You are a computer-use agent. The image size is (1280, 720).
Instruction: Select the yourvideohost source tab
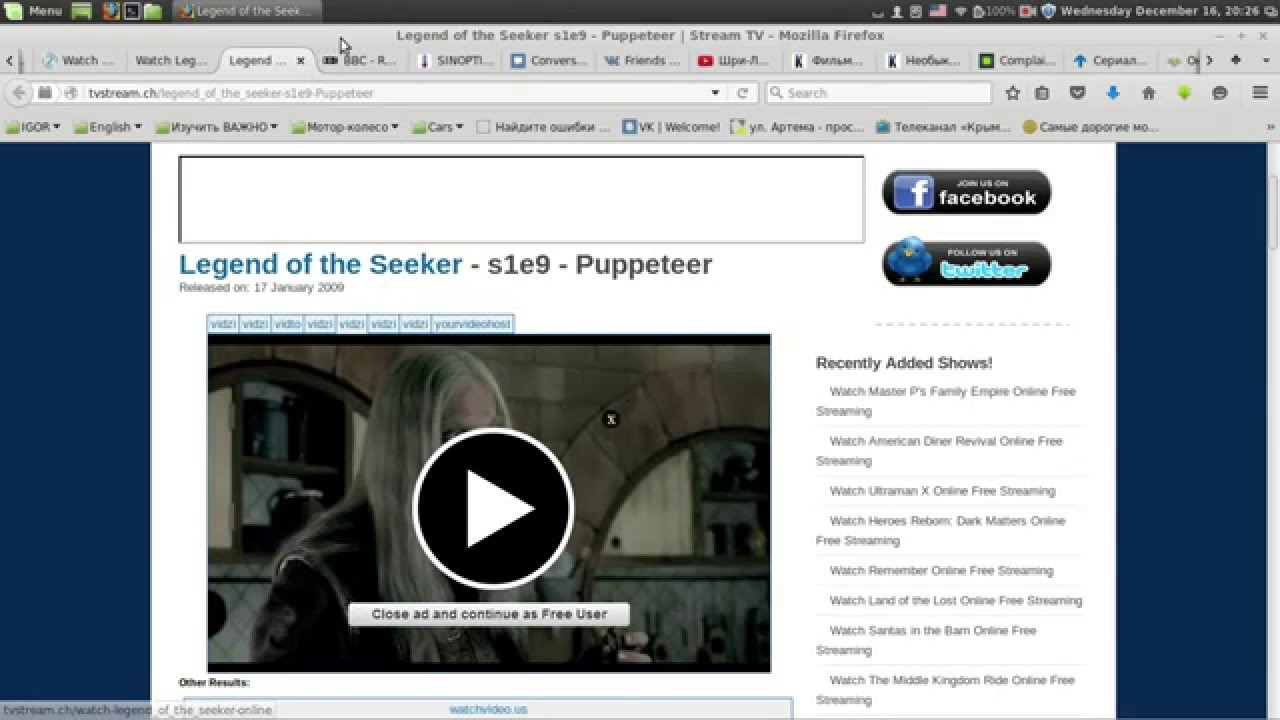(x=472, y=324)
